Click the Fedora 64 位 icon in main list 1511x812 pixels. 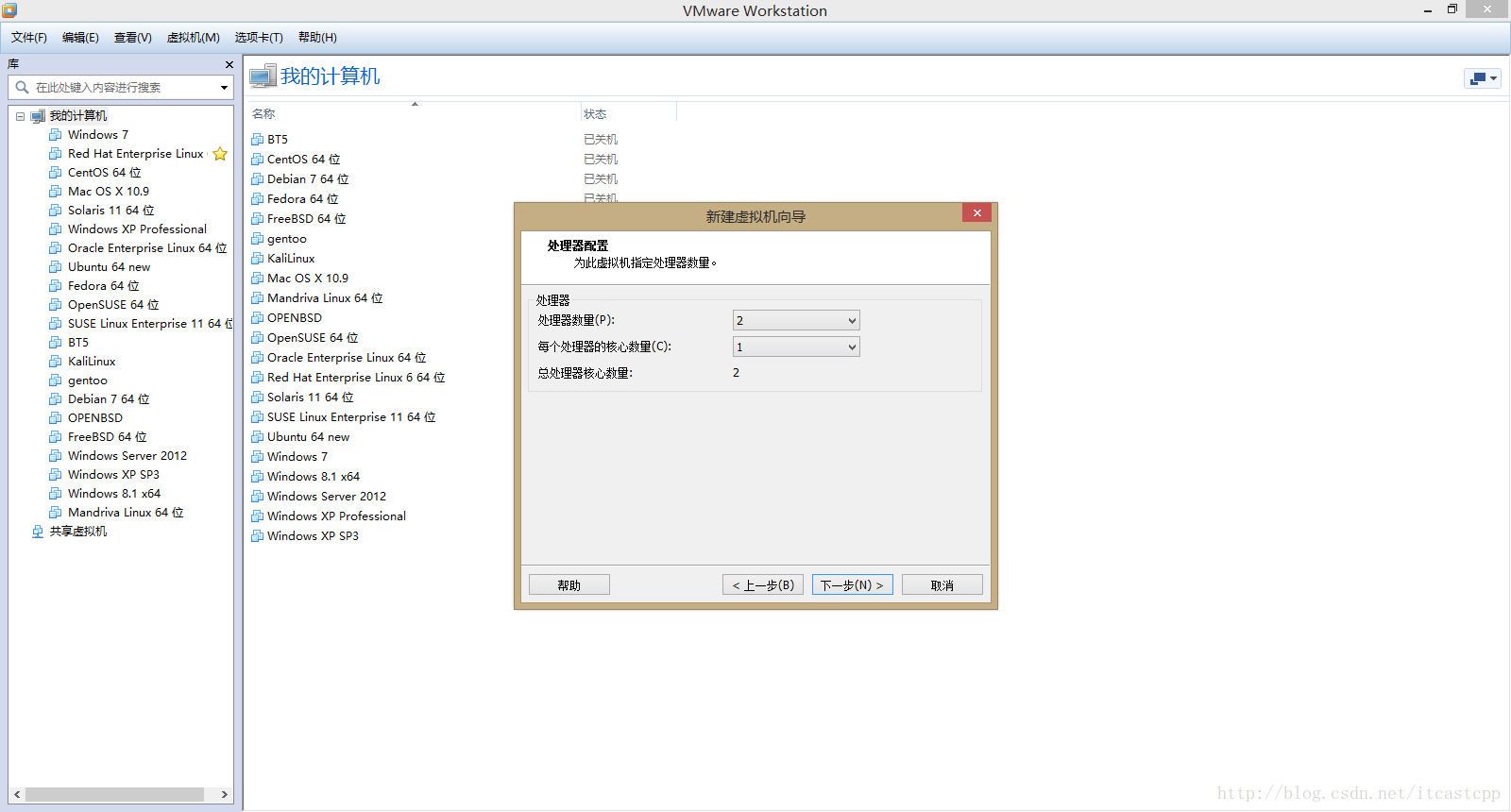point(257,198)
